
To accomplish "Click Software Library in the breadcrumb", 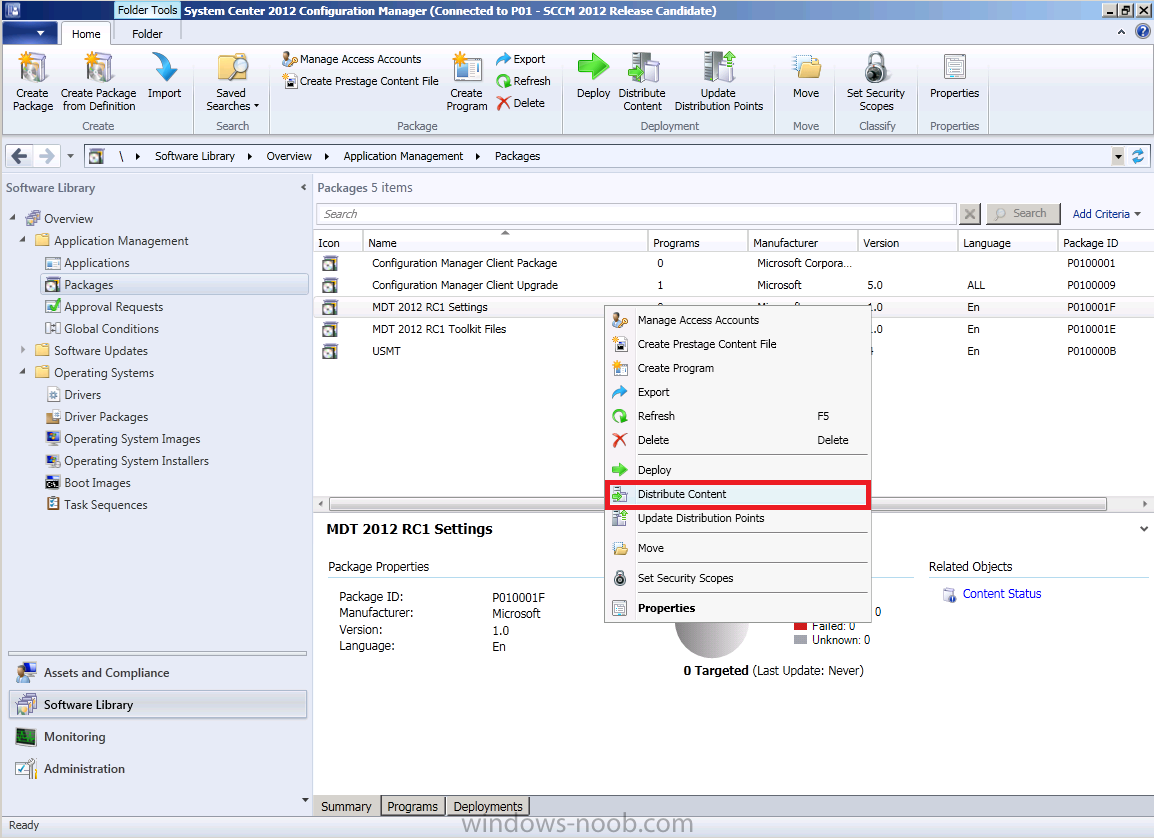I will (x=195, y=156).
